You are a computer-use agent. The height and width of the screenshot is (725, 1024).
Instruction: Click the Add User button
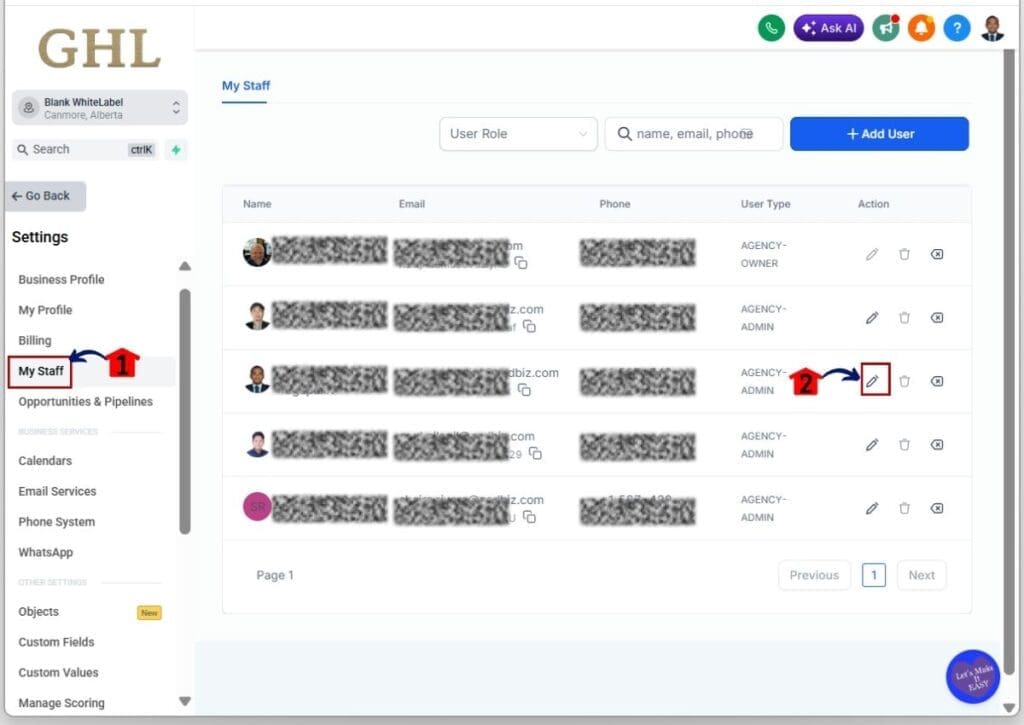879,133
